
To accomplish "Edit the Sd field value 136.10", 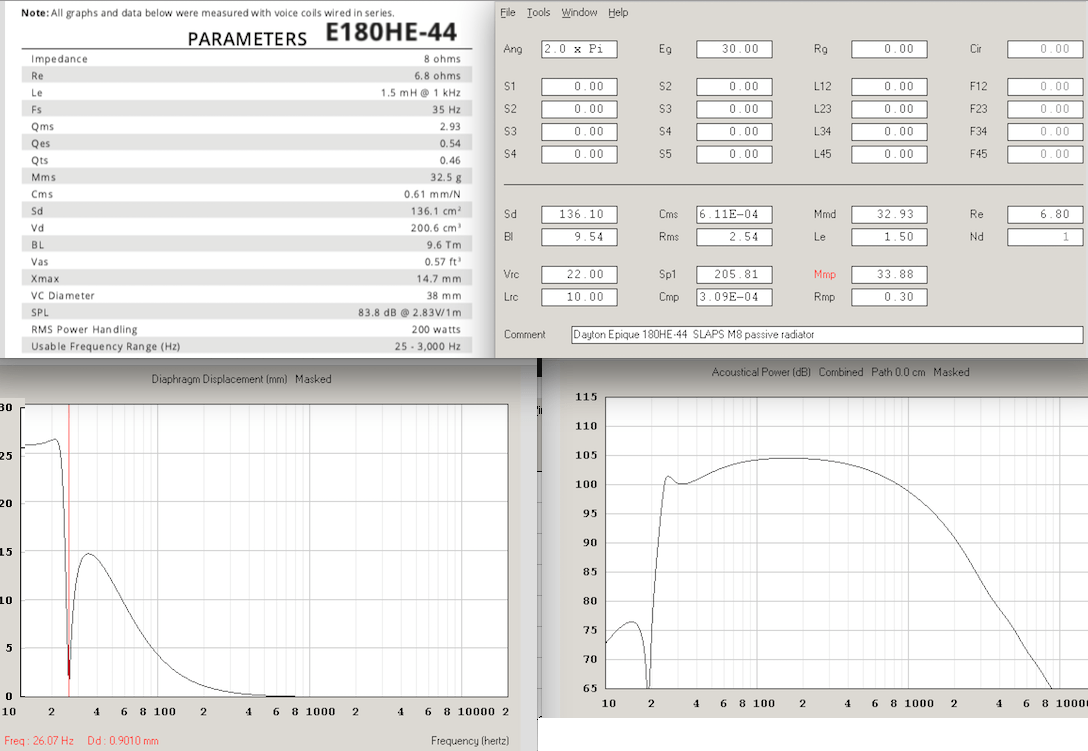I will click(579, 214).
